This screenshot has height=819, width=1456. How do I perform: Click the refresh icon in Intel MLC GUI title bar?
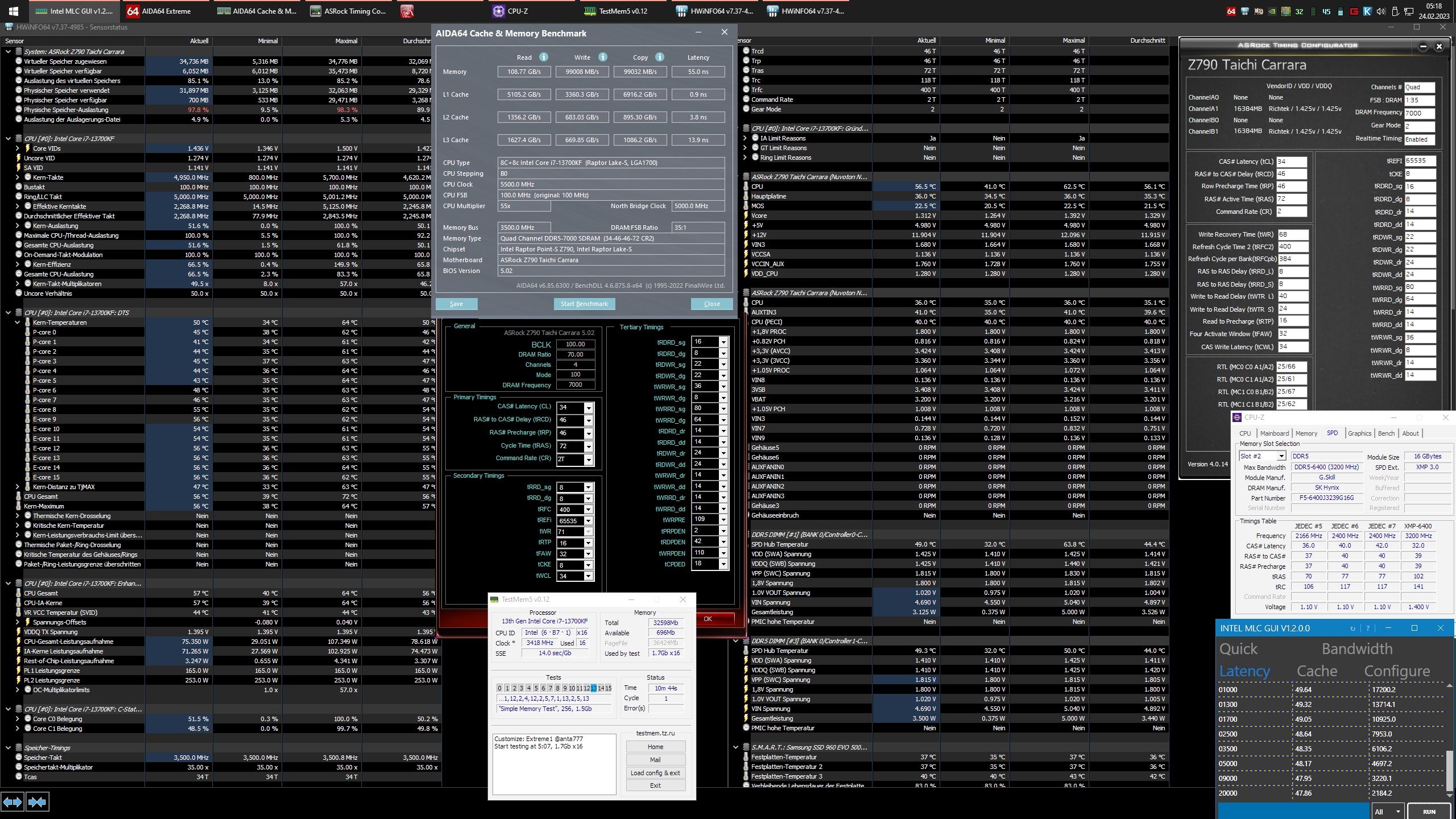tap(1352, 628)
